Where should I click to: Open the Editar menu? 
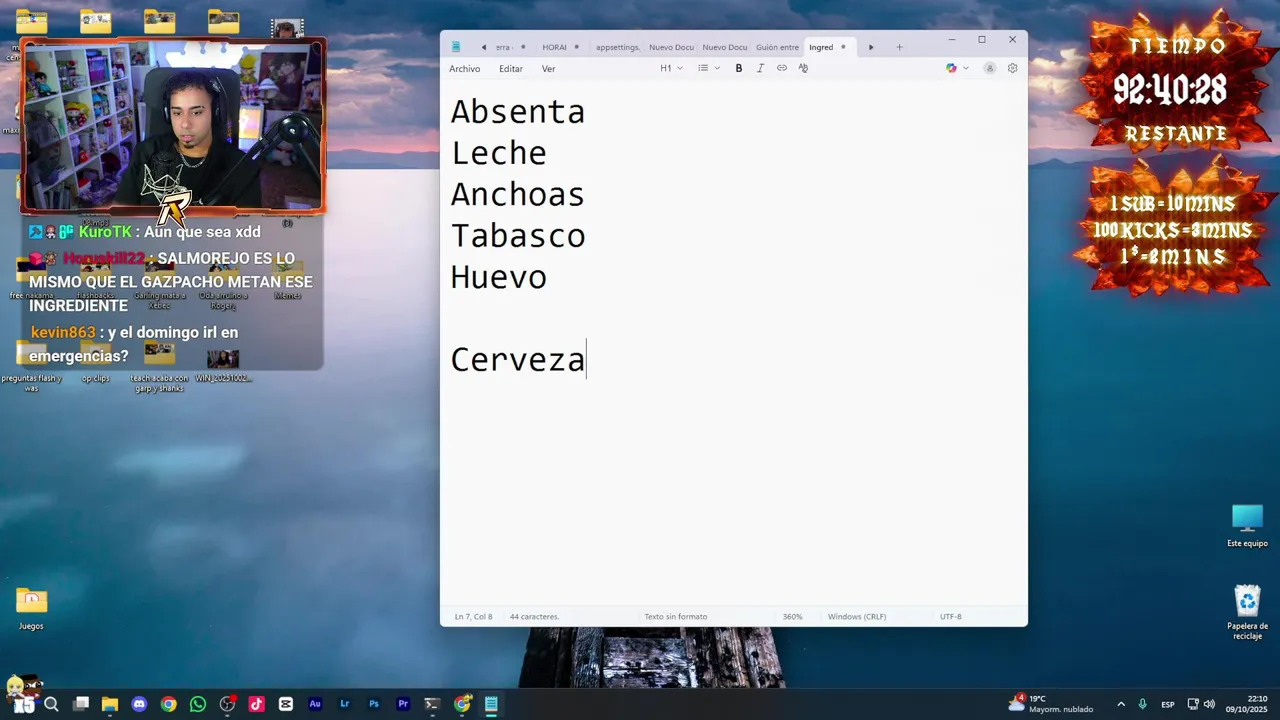[511, 69]
